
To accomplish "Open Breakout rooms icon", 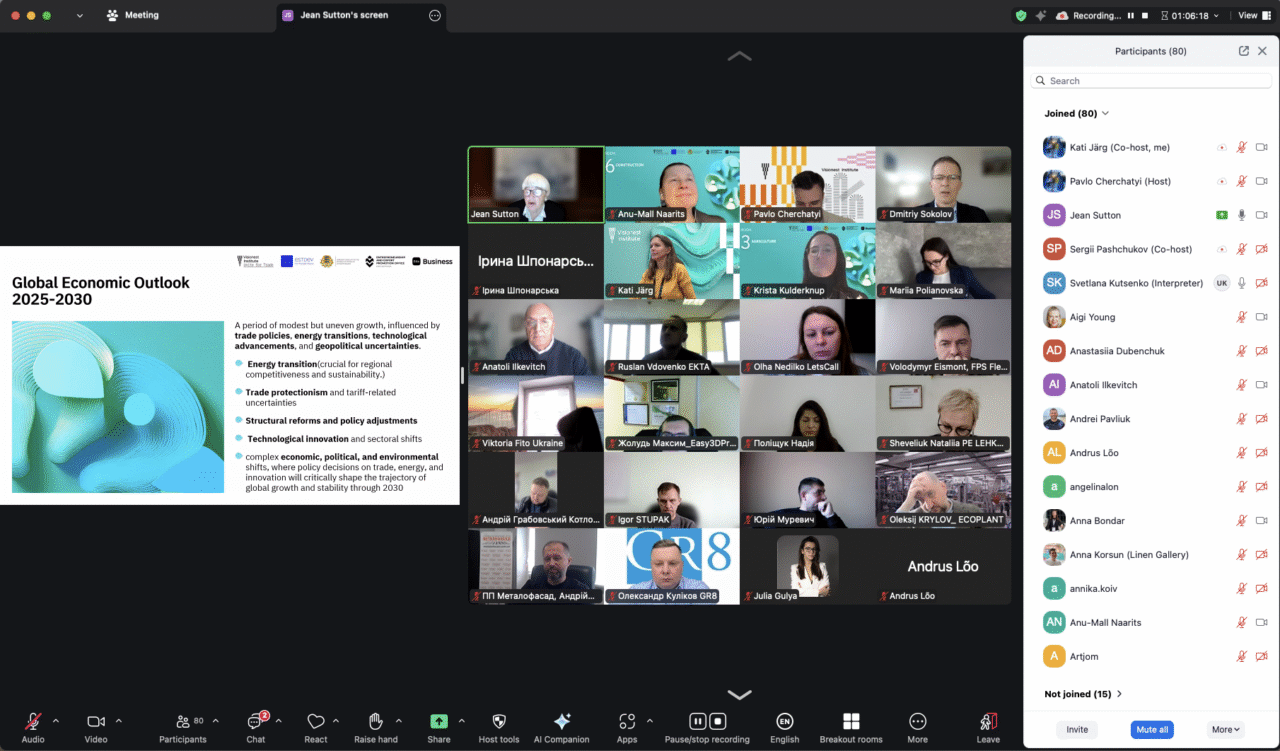I will (x=851, y=722).
